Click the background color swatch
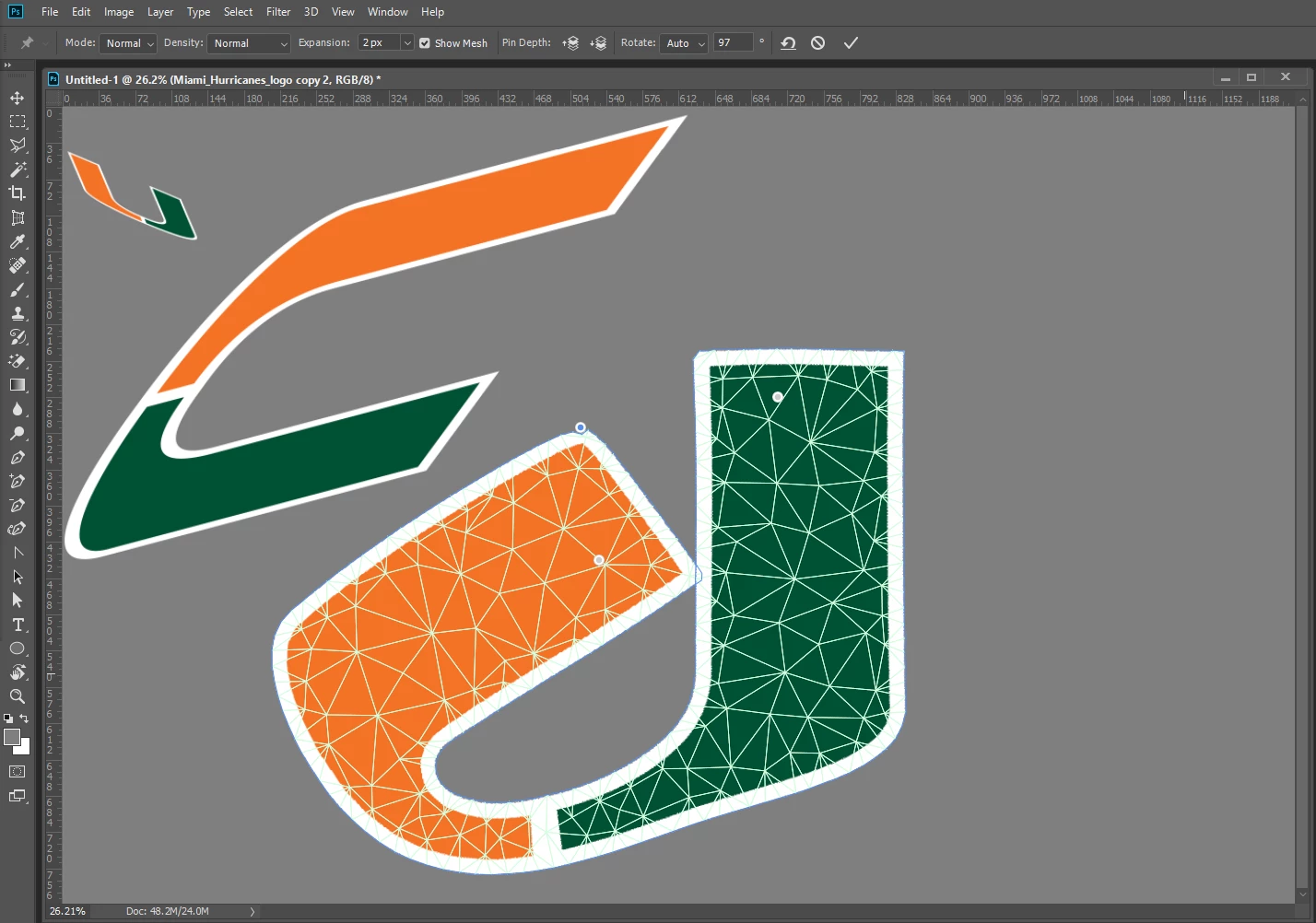Image resolution: width=1316 pixels, height=923 pixels. click(24, 749)
